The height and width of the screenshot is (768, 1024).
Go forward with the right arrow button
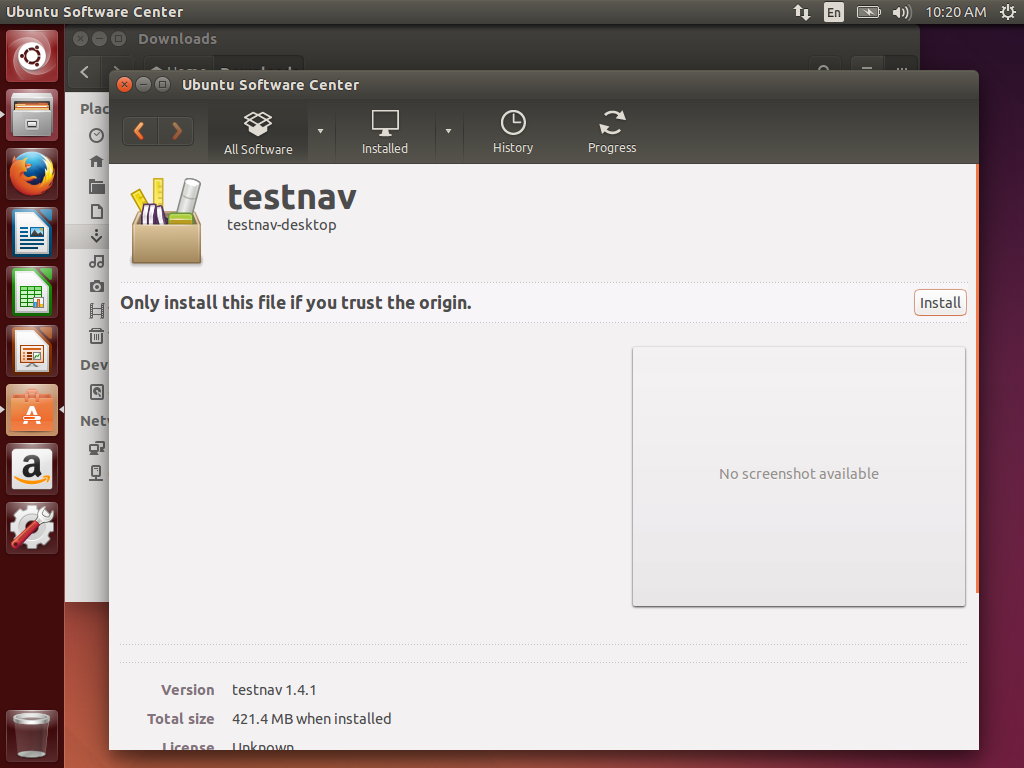tap(177, 131)
